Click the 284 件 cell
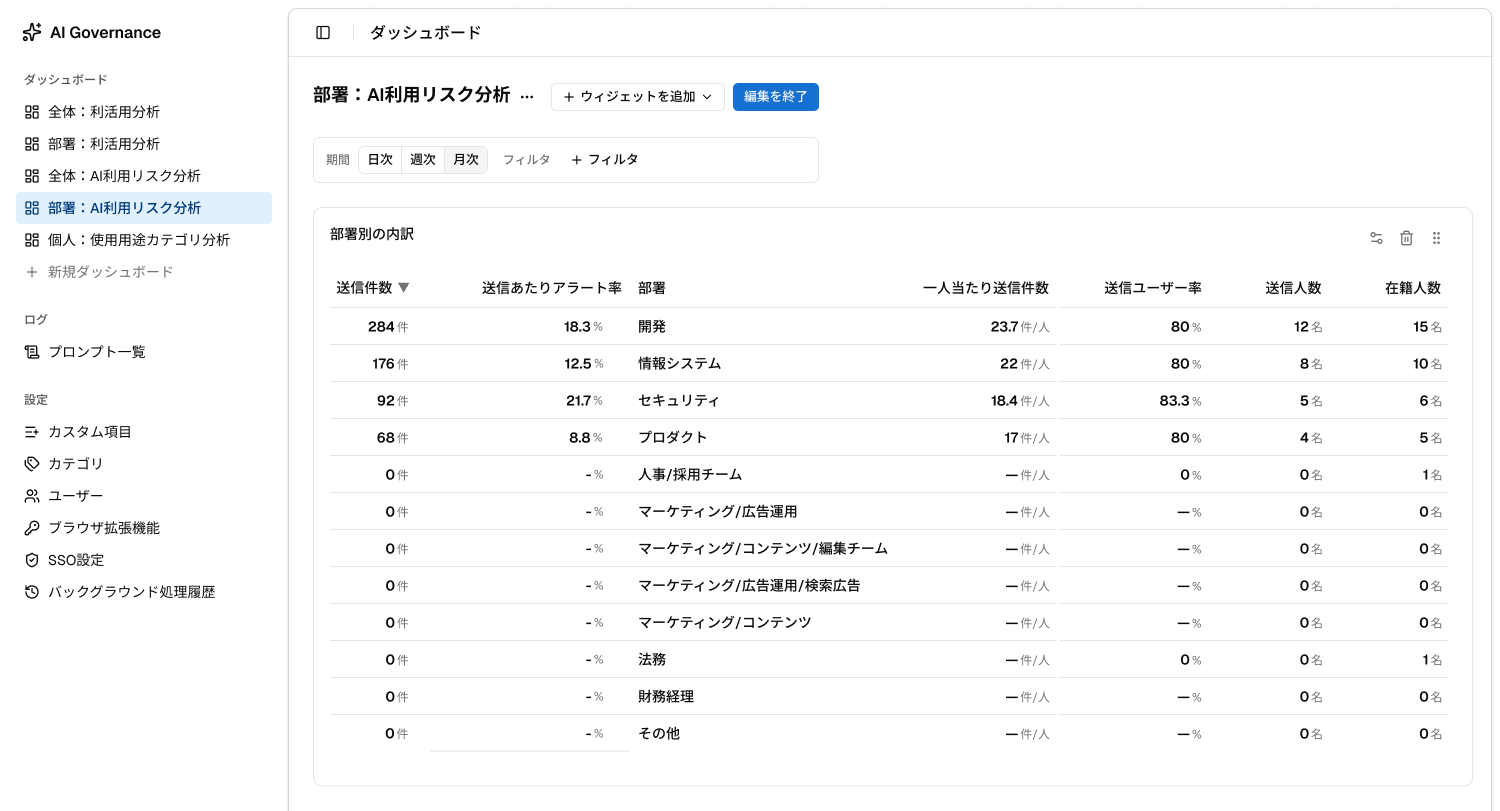The height and width of the screenshot is (811, 1500). [x=388, y=327]
